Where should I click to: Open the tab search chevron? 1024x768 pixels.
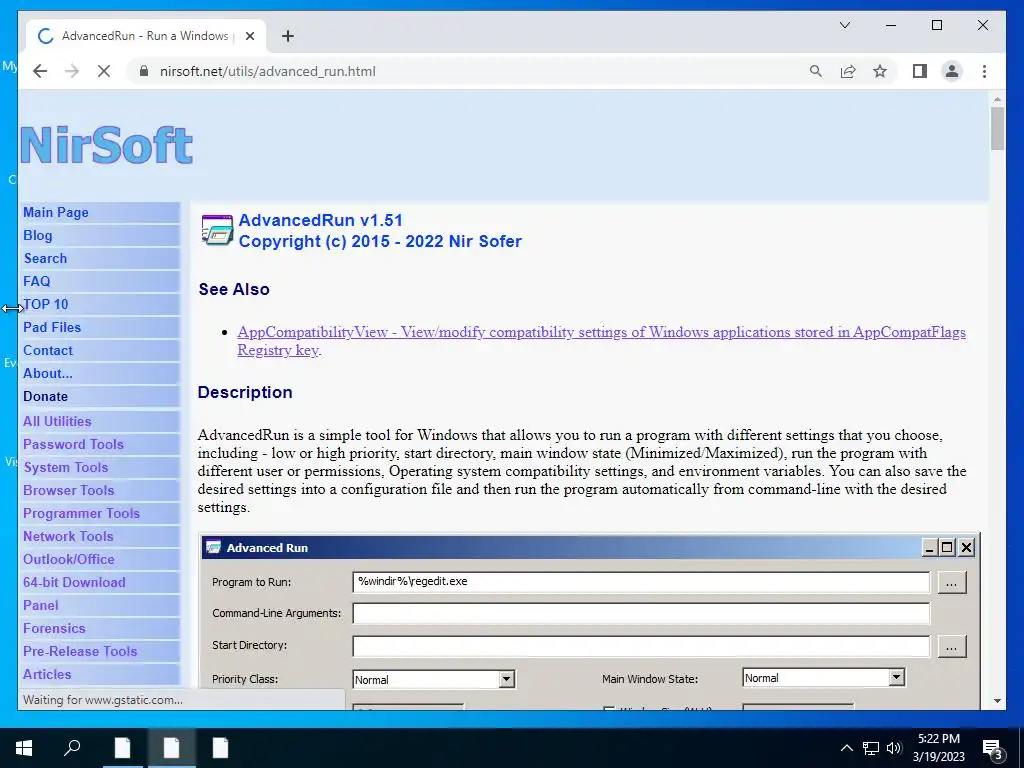tap(844, 25)
